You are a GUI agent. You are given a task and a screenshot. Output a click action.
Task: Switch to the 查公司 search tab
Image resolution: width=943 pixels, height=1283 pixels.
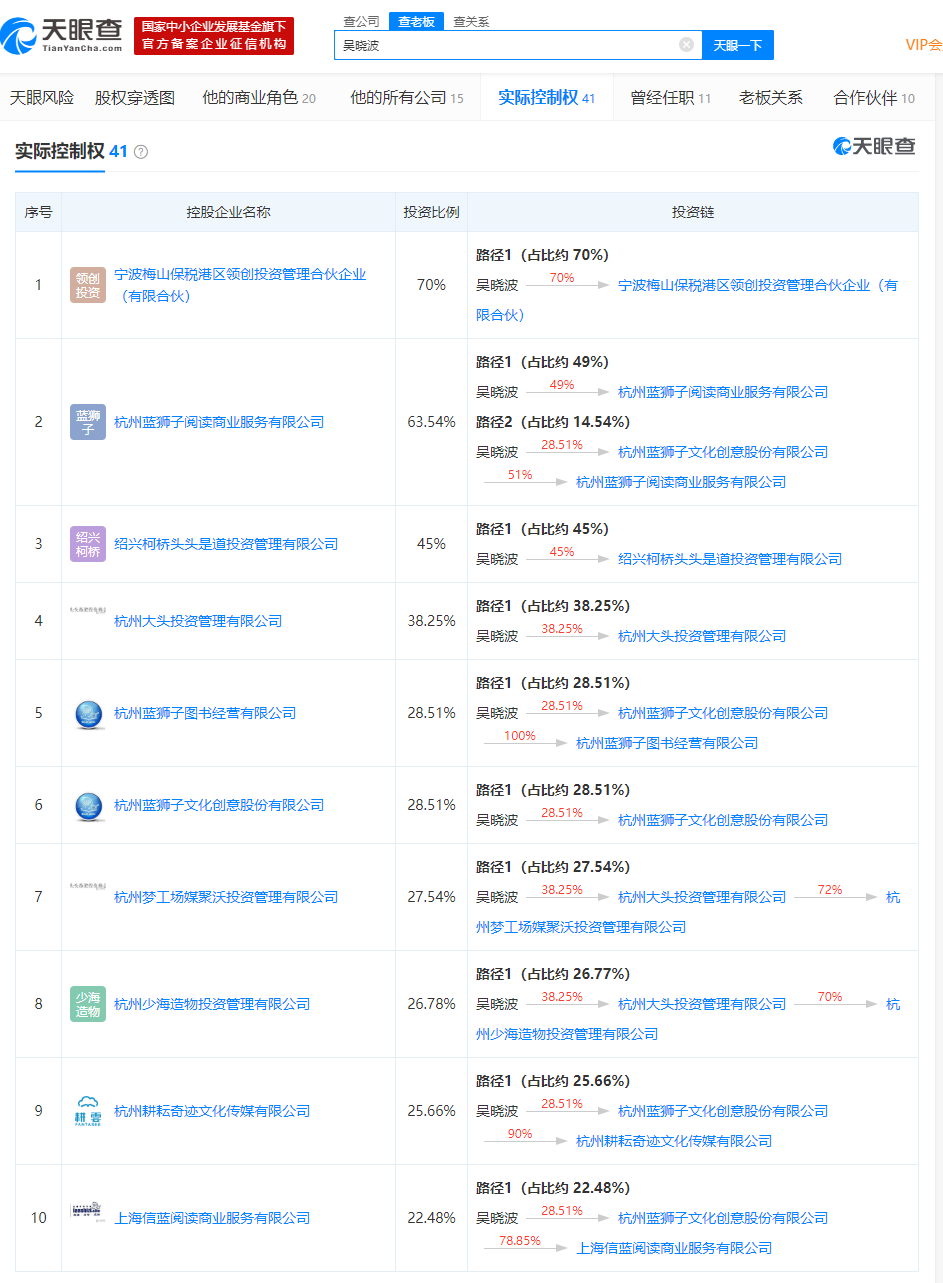pos(361,21)
